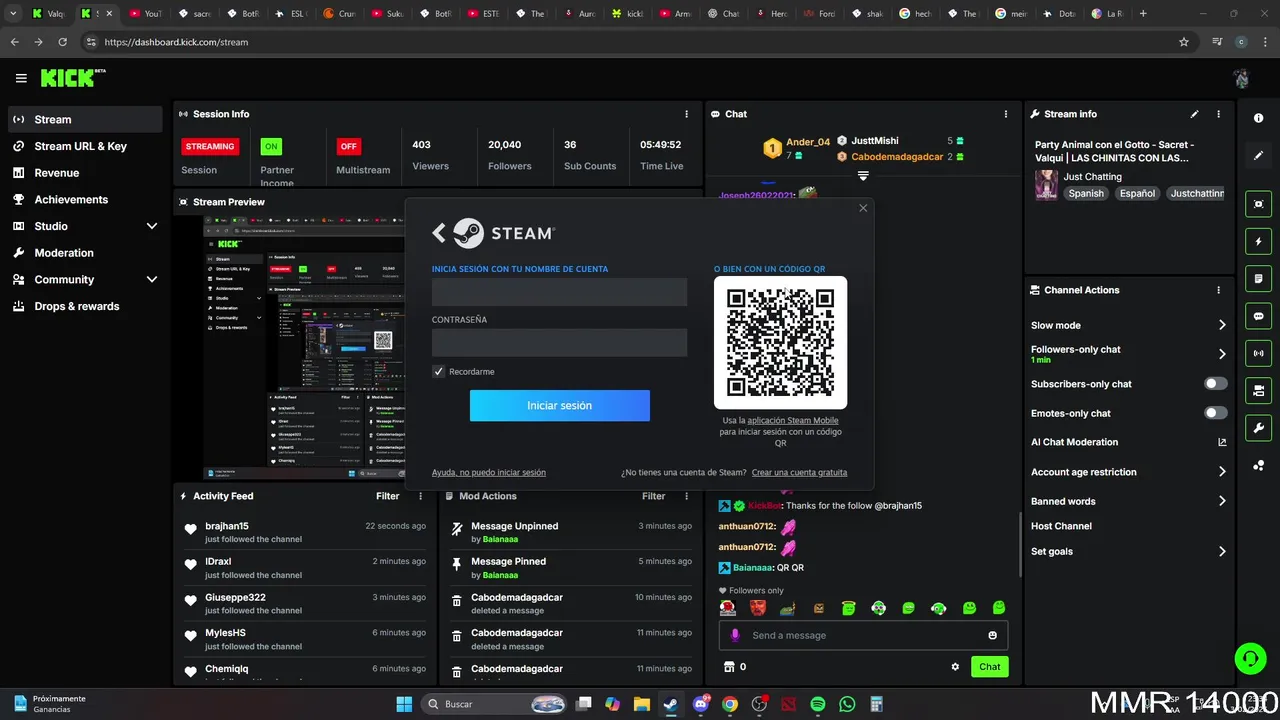Click Iniciar sesión button in Steam dialog
The image size is (1280, 720).
click(560, 405)
